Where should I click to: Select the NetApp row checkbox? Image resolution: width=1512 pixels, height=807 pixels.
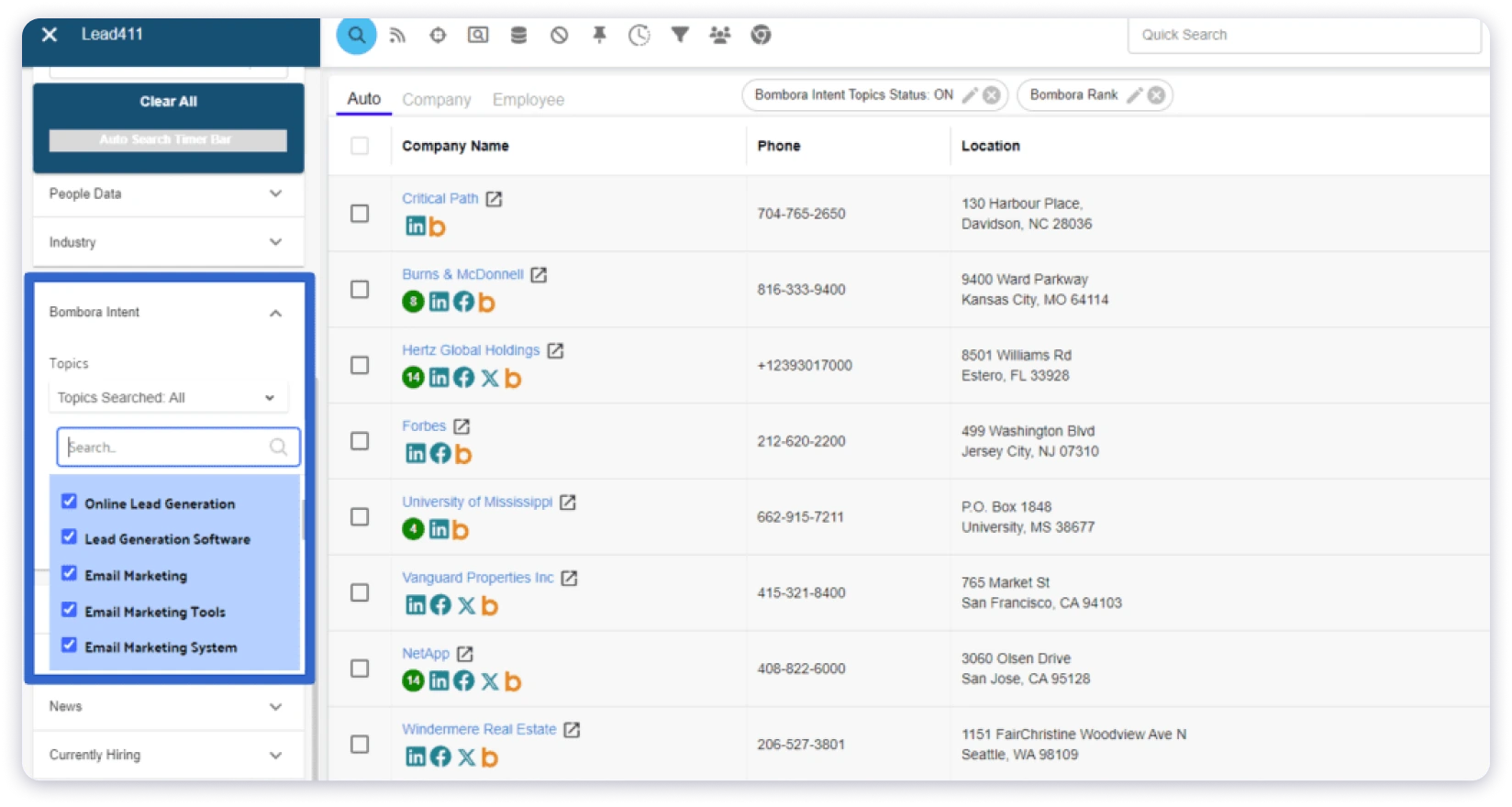(x=360, y=669)
